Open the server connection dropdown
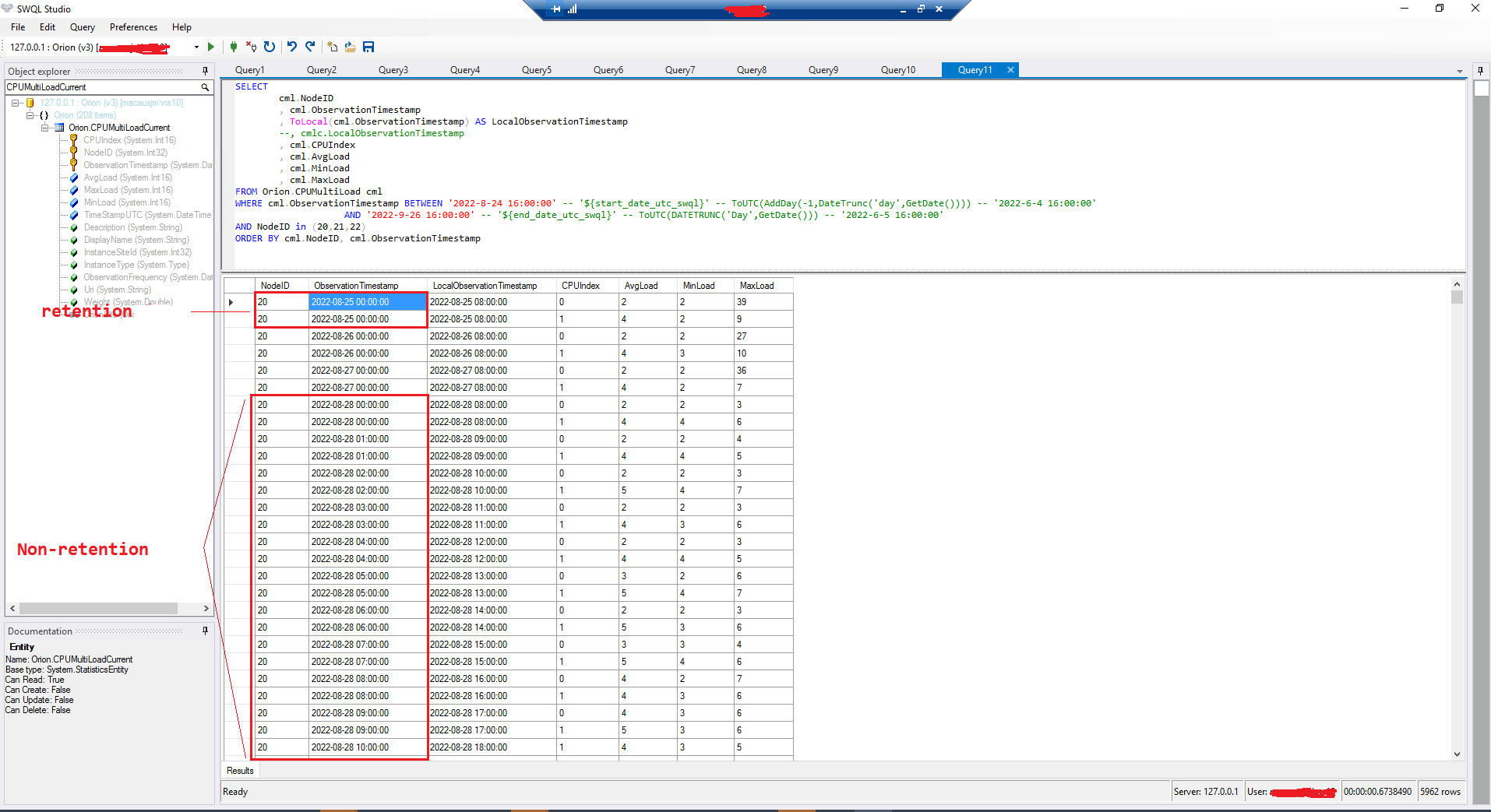 pos(196,47)
